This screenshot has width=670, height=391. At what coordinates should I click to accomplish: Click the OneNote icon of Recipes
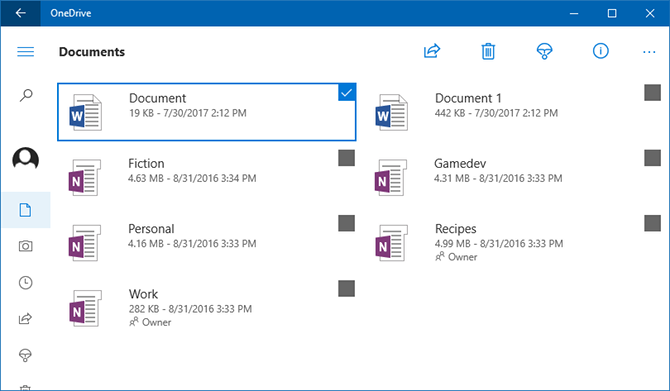(x=391, y=243)
